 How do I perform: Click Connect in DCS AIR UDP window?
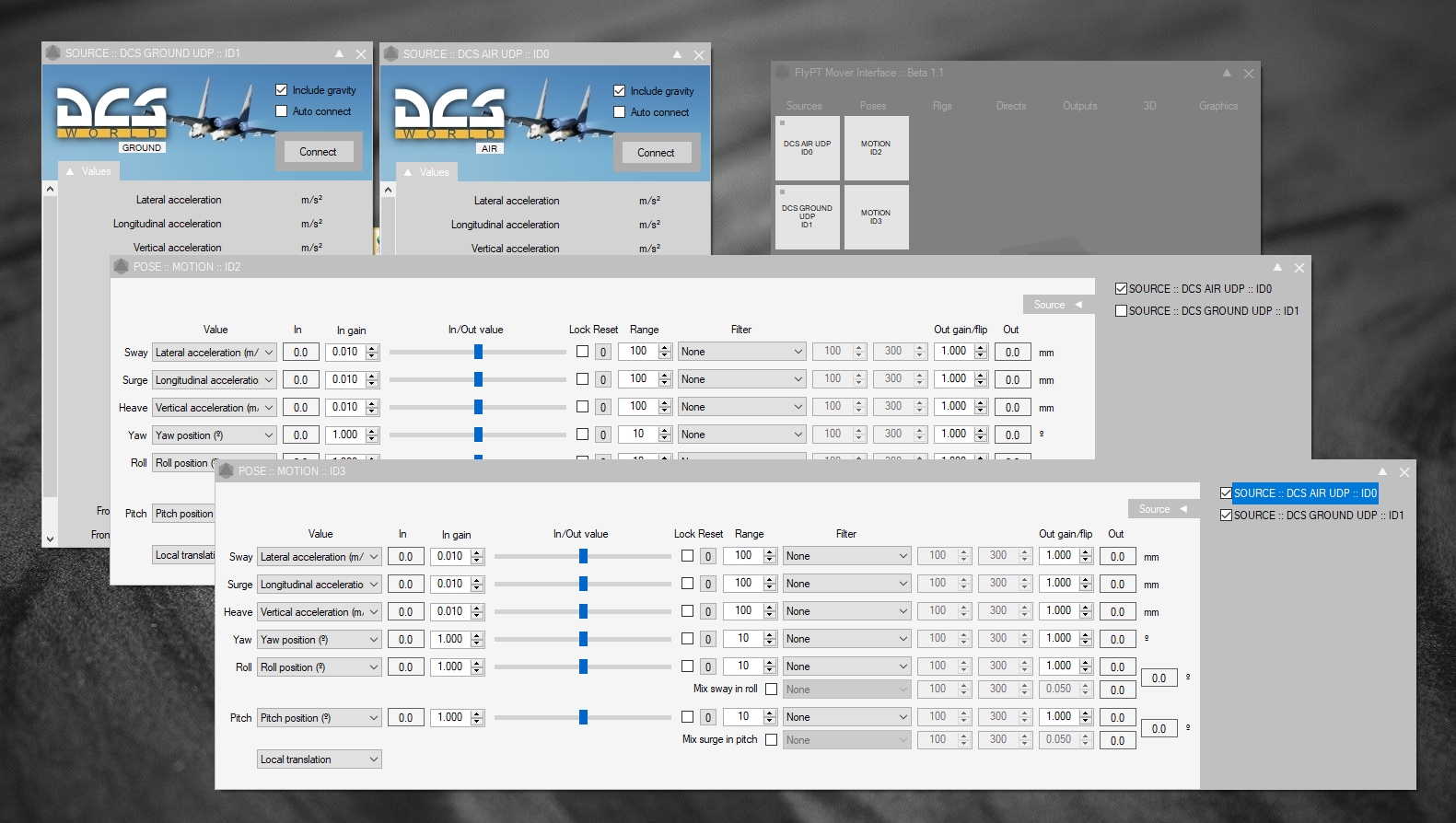click(656, 153)
